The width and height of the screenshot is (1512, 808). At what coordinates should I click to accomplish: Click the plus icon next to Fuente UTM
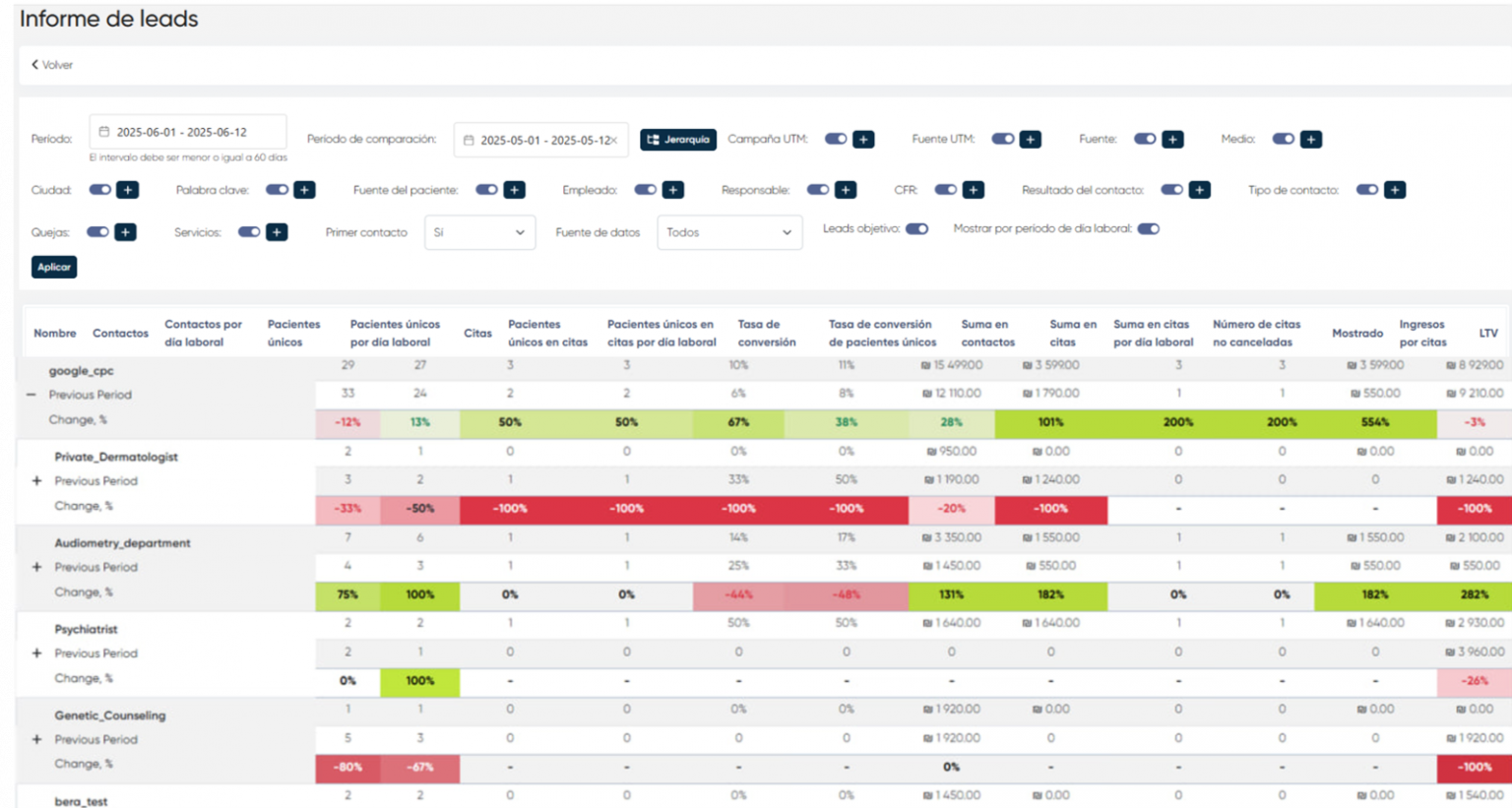[x=1030, y=139]
